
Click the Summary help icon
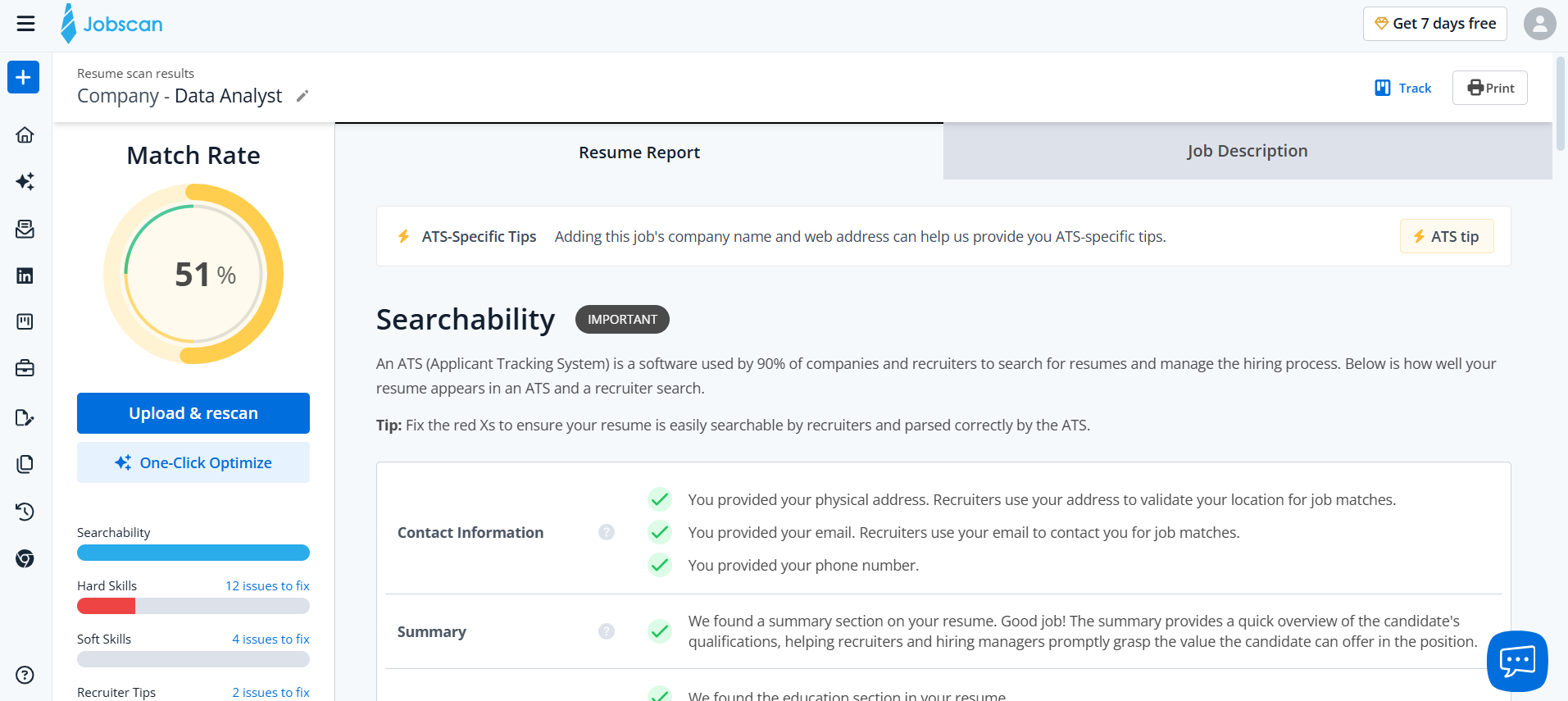click(x=607, y=631)
